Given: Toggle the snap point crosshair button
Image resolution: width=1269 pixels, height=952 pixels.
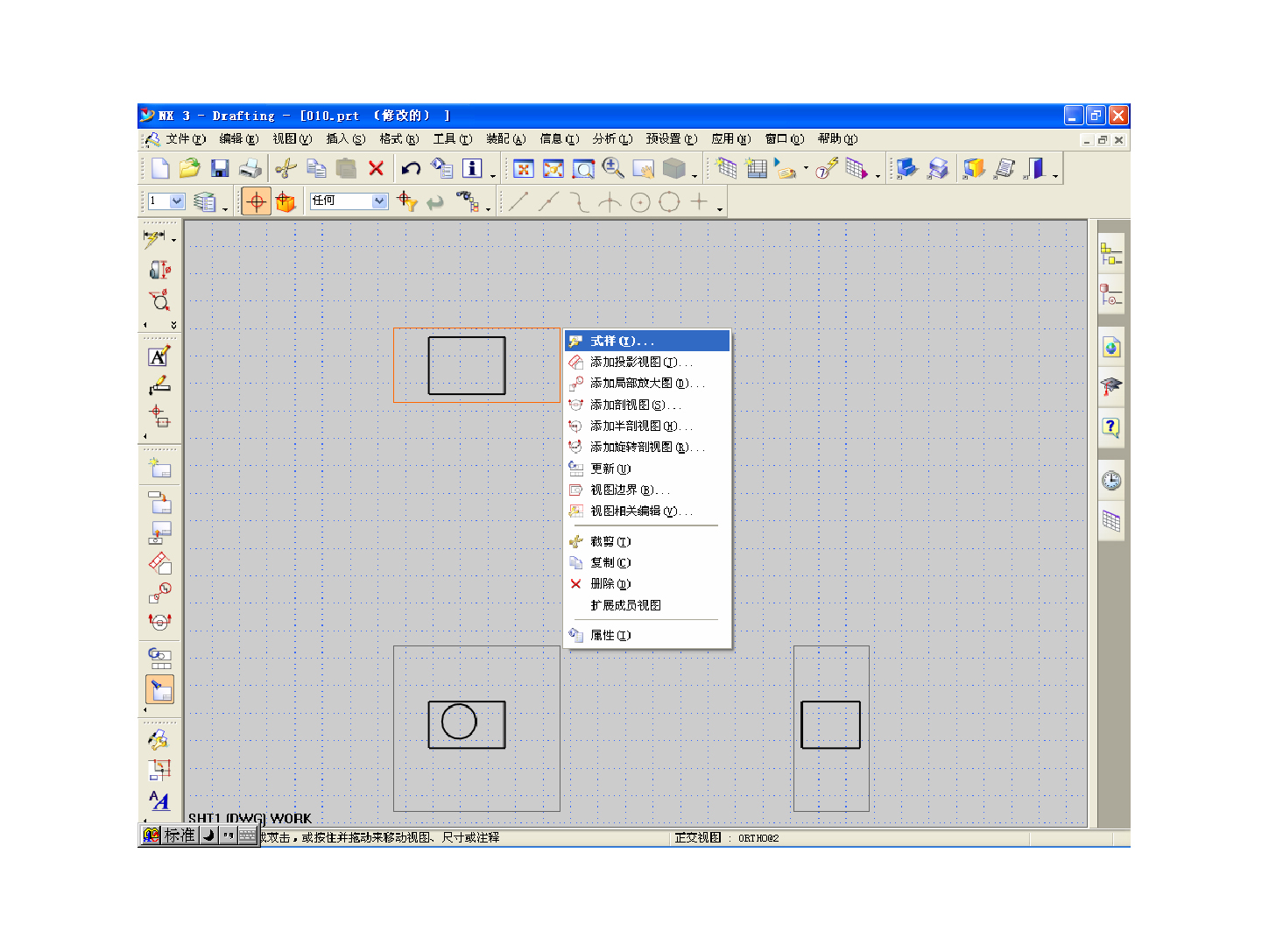Looking at the screenshot, I should coord(256,201).
